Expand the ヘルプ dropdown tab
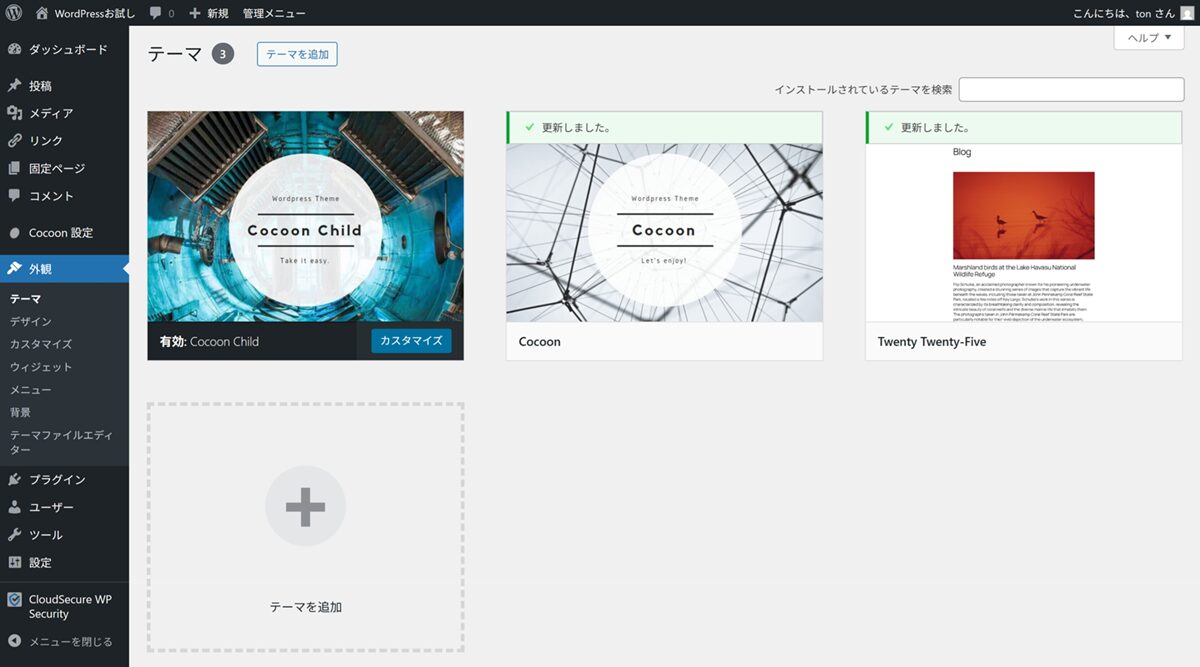Image resolution: width=1200 pixels, height=667 pixels. coord(1148,38)
